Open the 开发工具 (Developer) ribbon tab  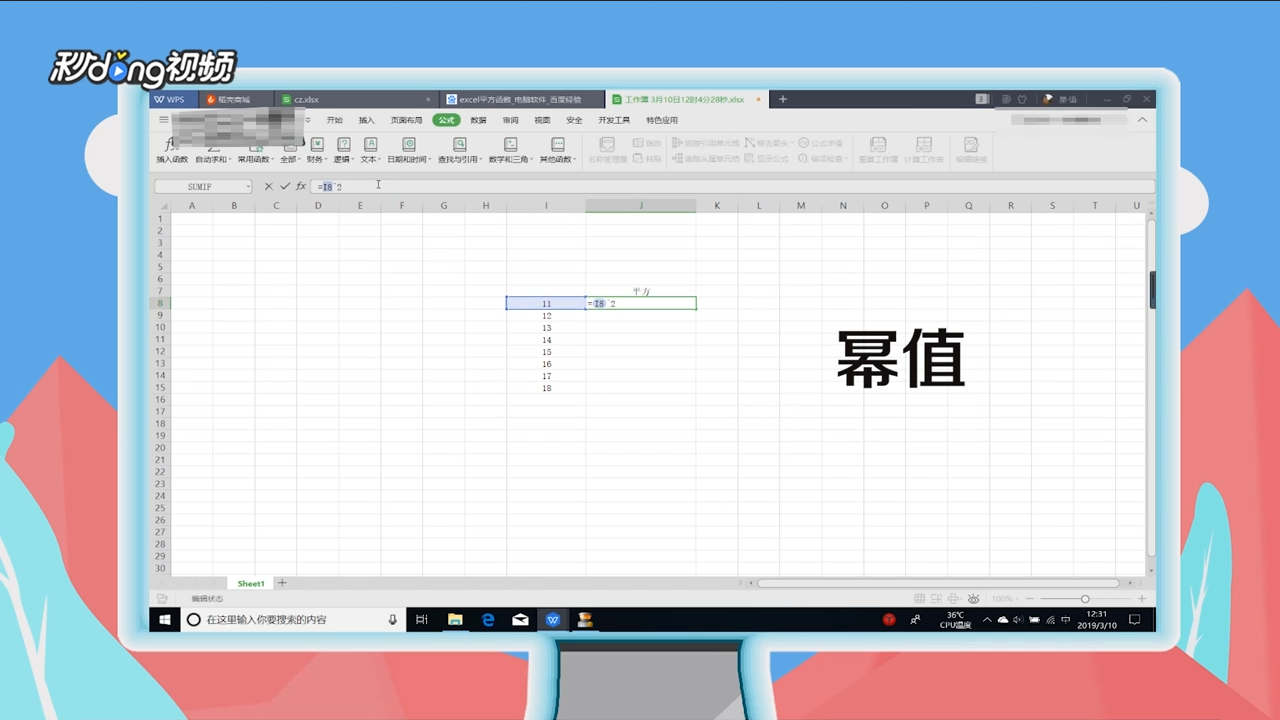click(614, 120)
